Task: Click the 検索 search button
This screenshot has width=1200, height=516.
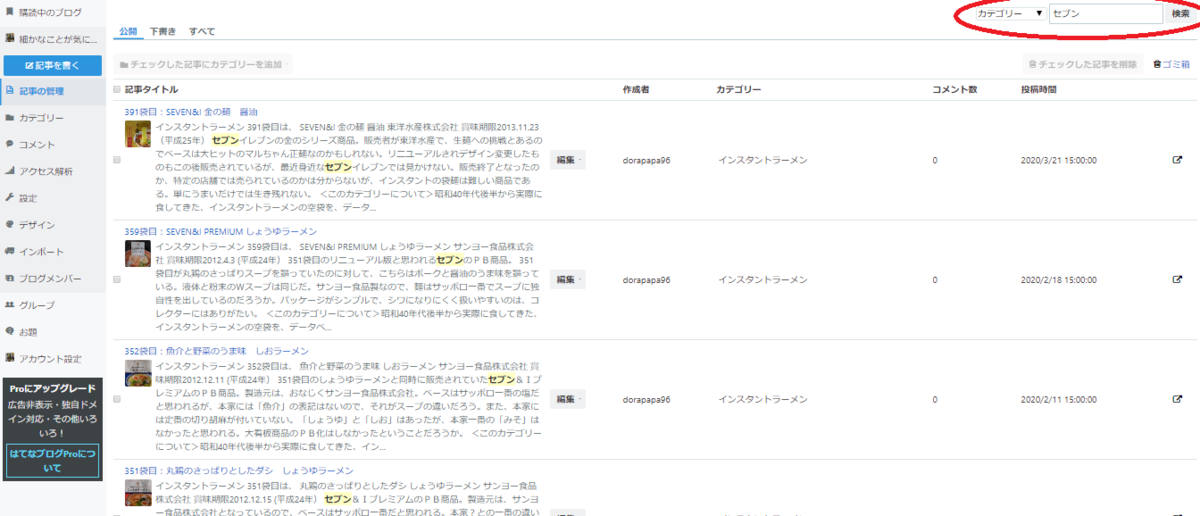Action: 1180,14
